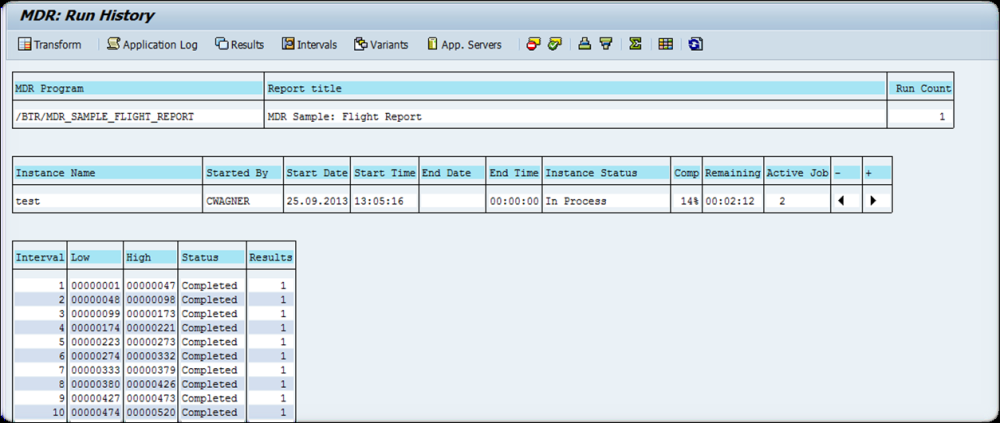Click the Active Job column header
The width and height of the screenshot is (1000, 423).
tap(797, 173)
